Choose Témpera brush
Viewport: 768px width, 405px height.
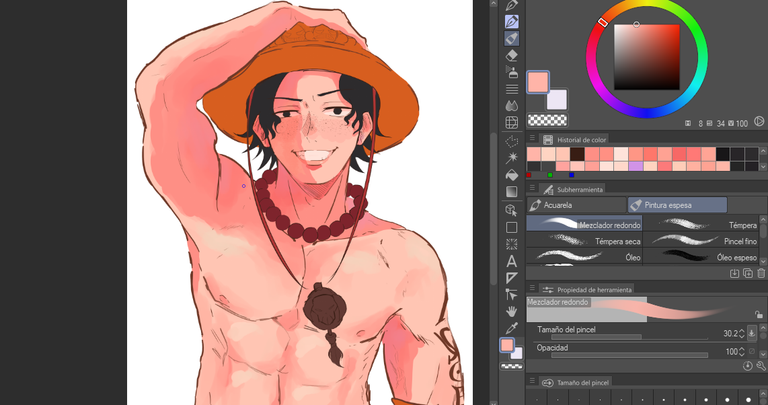click(701, 223)
